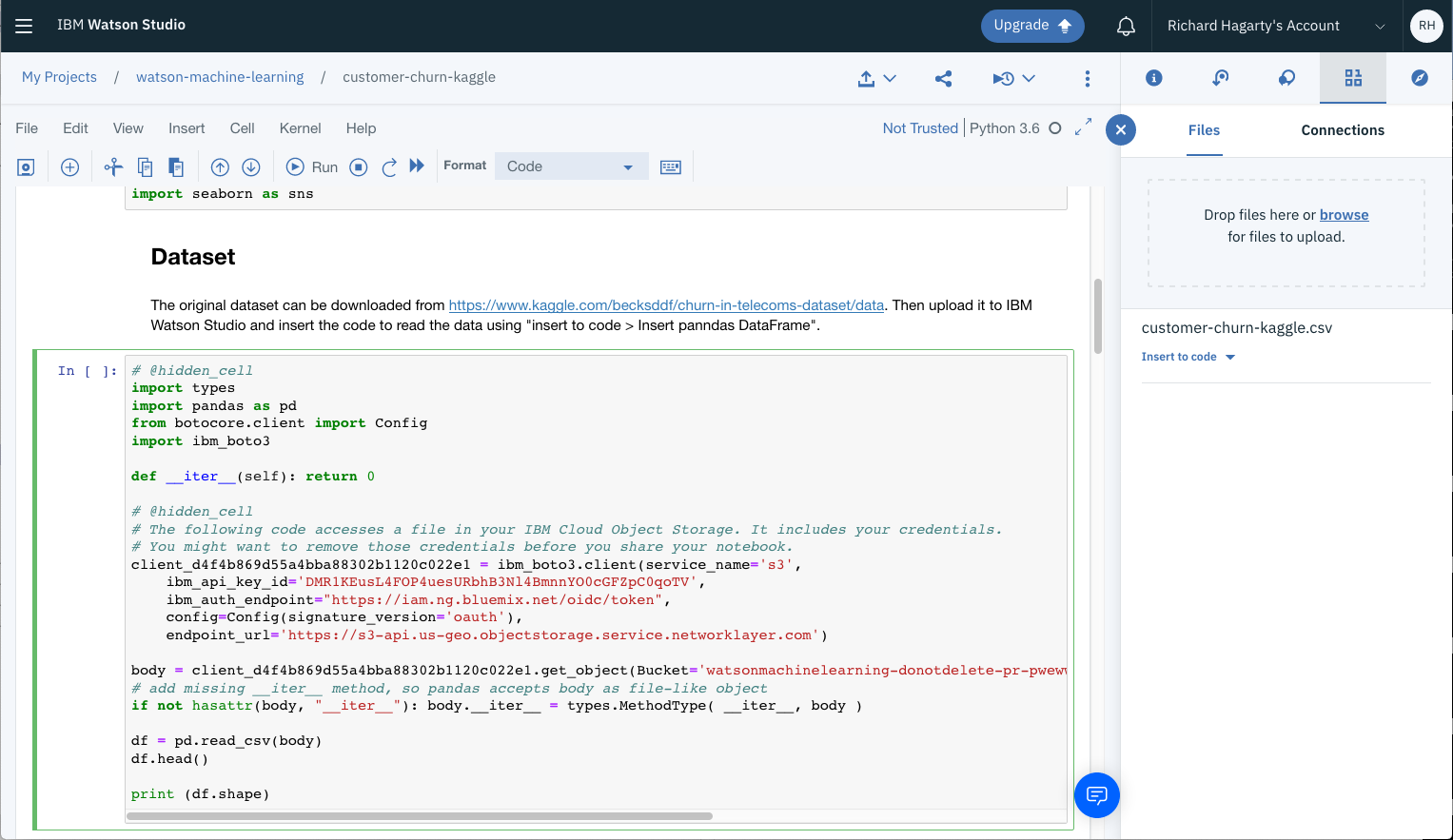Click the share notebook icon
This screenshot has height=840, width=1453.
coord(943,79)
